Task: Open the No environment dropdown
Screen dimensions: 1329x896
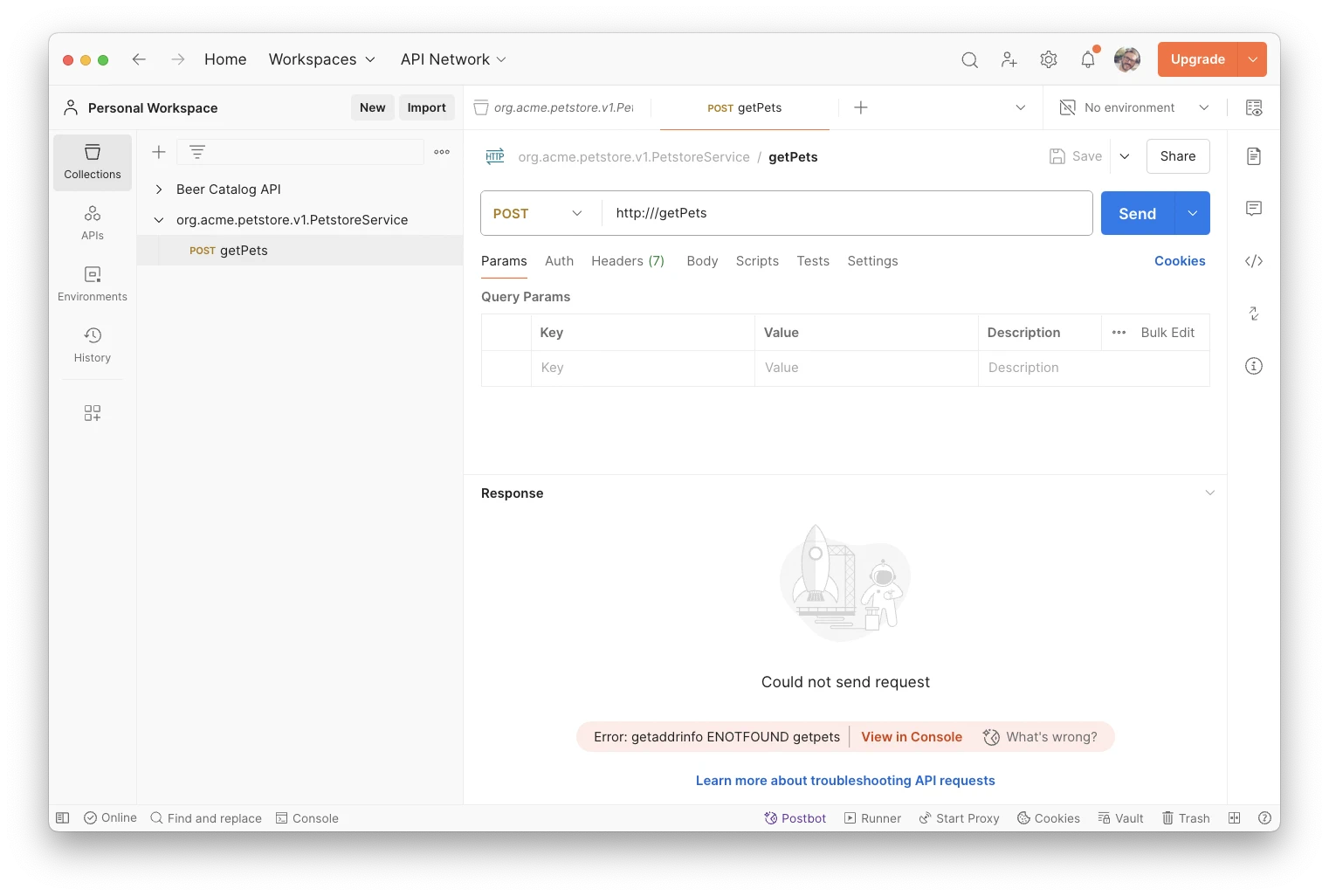Action: (x=1134, y=107)
